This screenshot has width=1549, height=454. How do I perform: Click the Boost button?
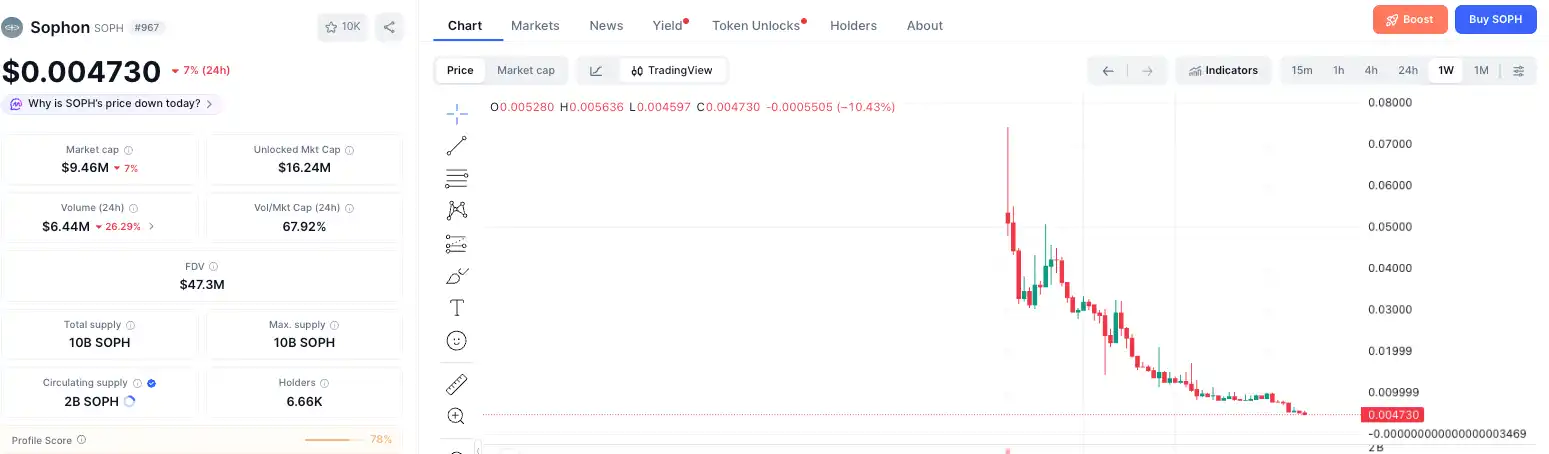[1410, 19]
